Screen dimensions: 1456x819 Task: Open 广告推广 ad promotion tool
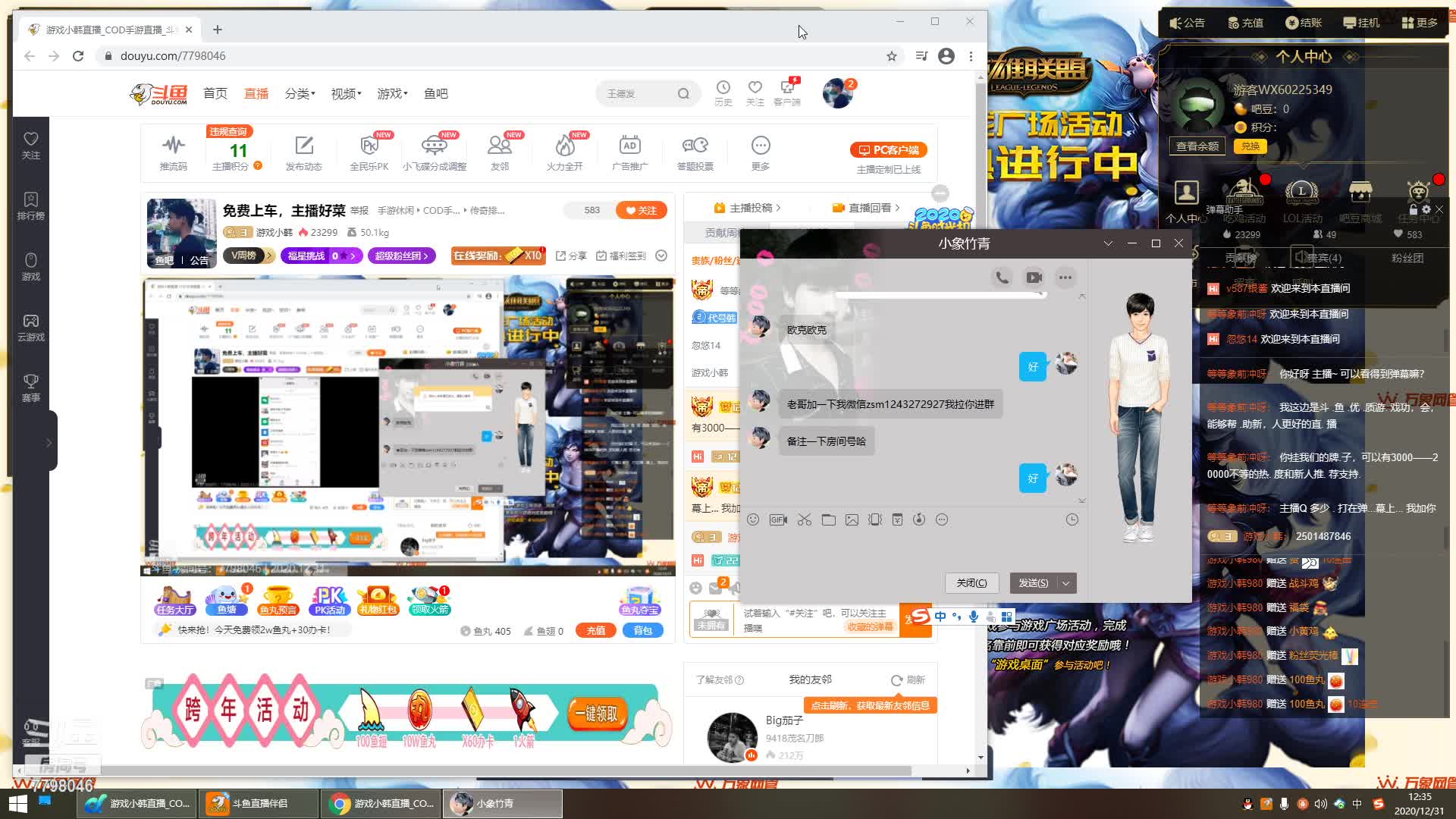pyautogui.click(x=630, y=152)
